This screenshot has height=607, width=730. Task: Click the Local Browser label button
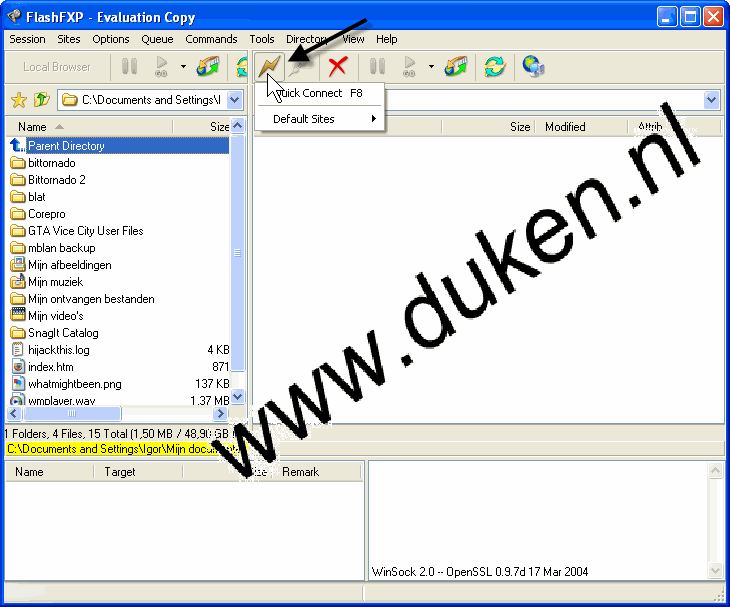coord(57,67)
